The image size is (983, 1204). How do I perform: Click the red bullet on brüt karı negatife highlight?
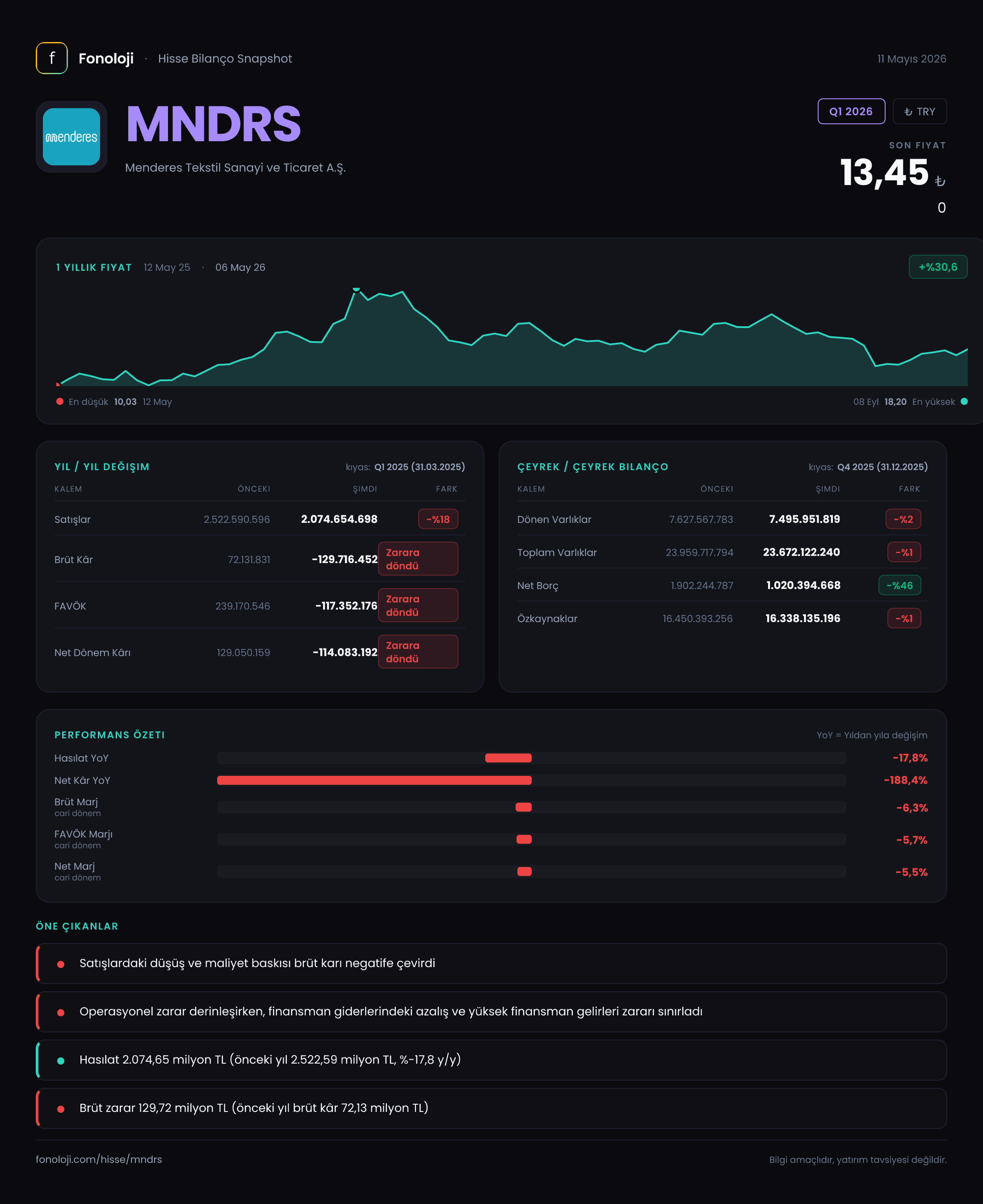tap(61, 964)
